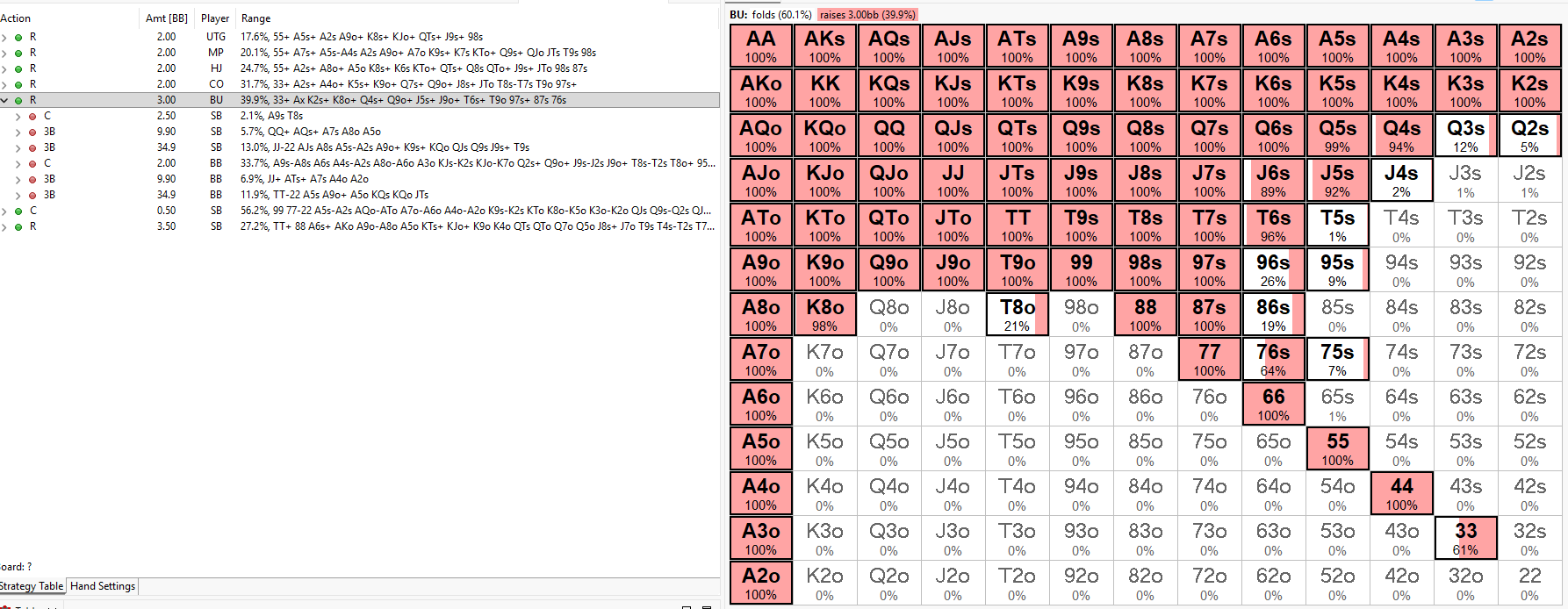Click the green dot on the UTG raise row

pyautogui.click(x=18, y=37)
